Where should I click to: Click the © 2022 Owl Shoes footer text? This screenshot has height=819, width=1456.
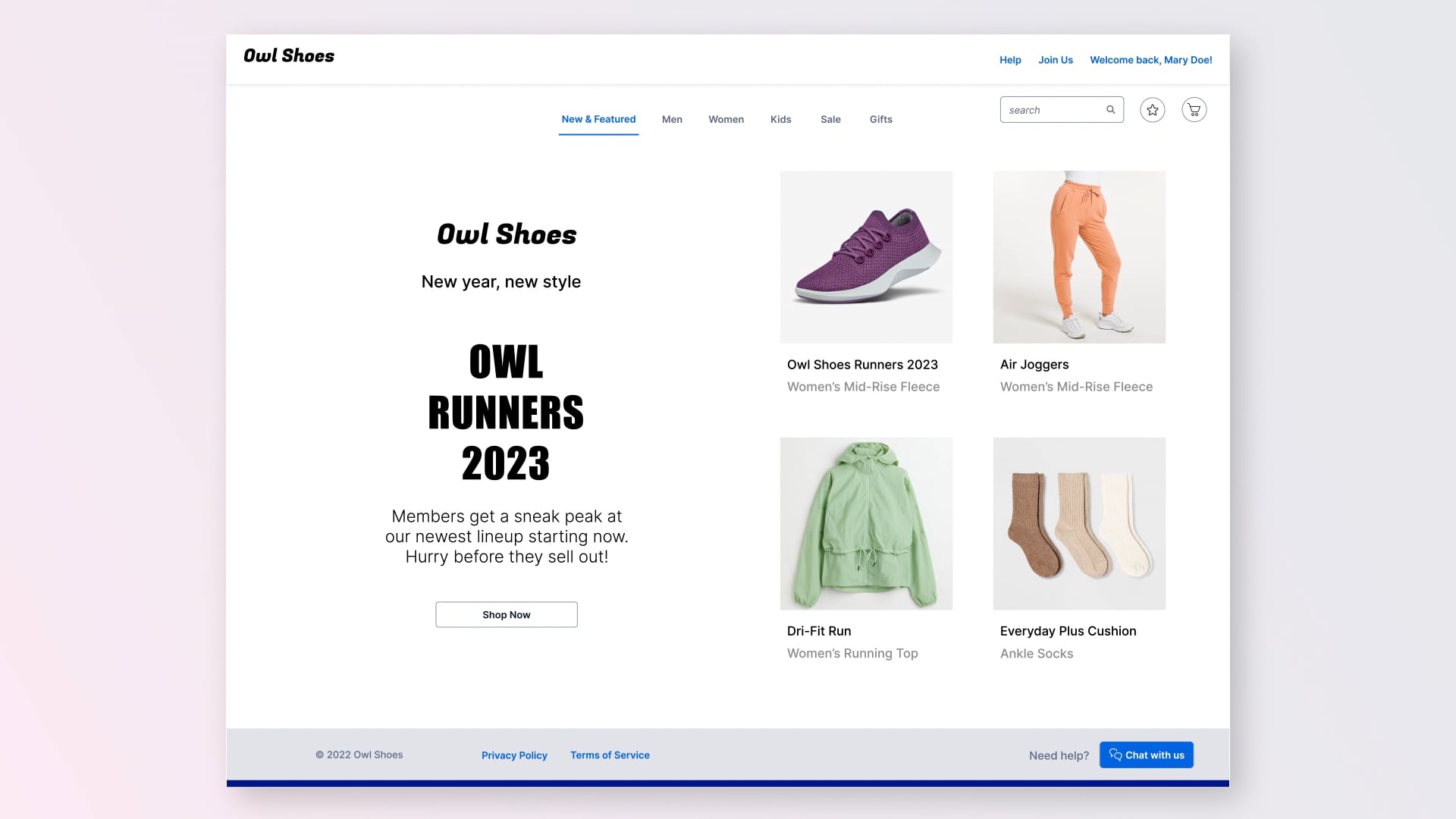coord(359,755)
